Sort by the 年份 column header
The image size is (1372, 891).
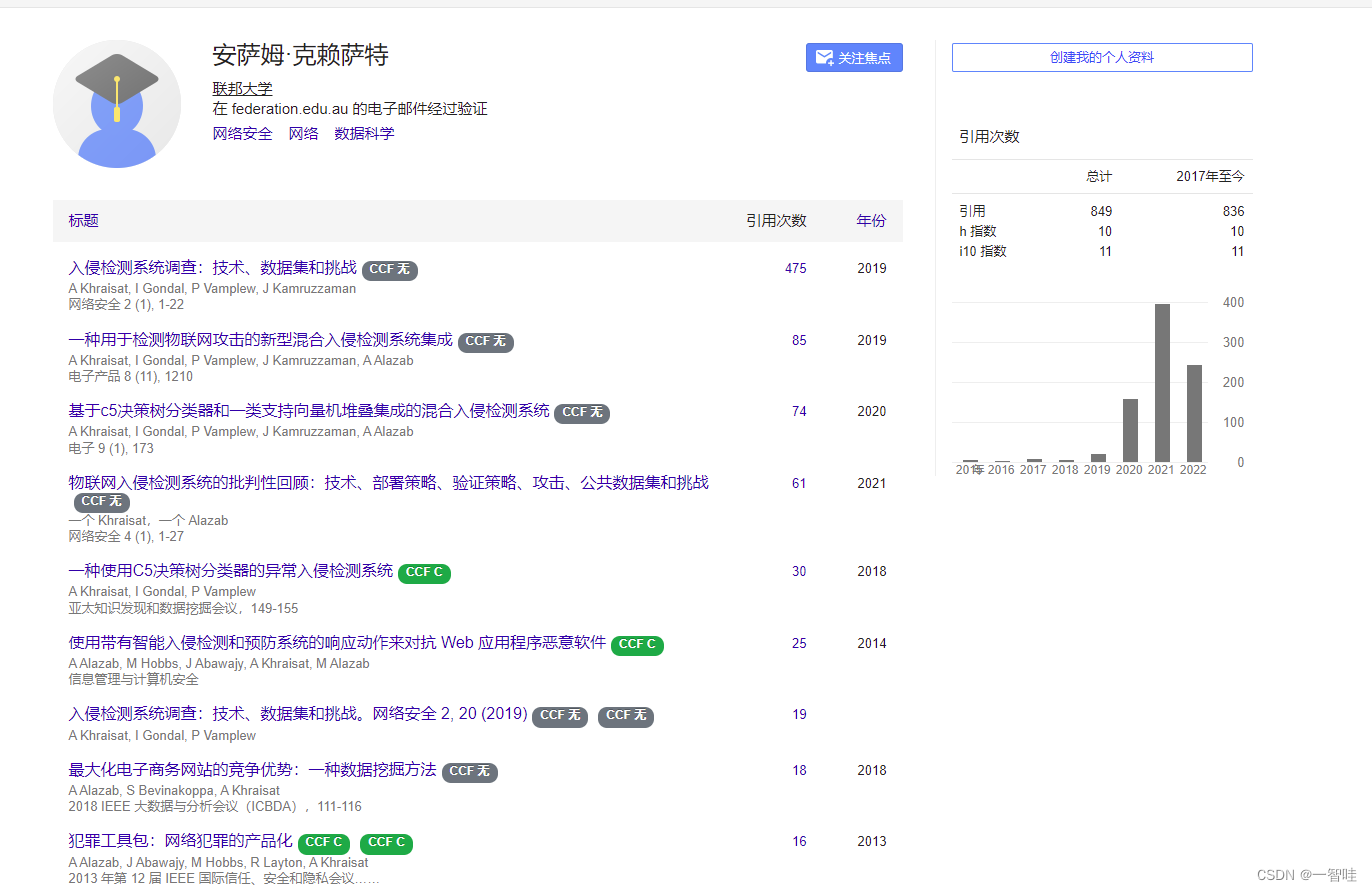coord(871,221)
